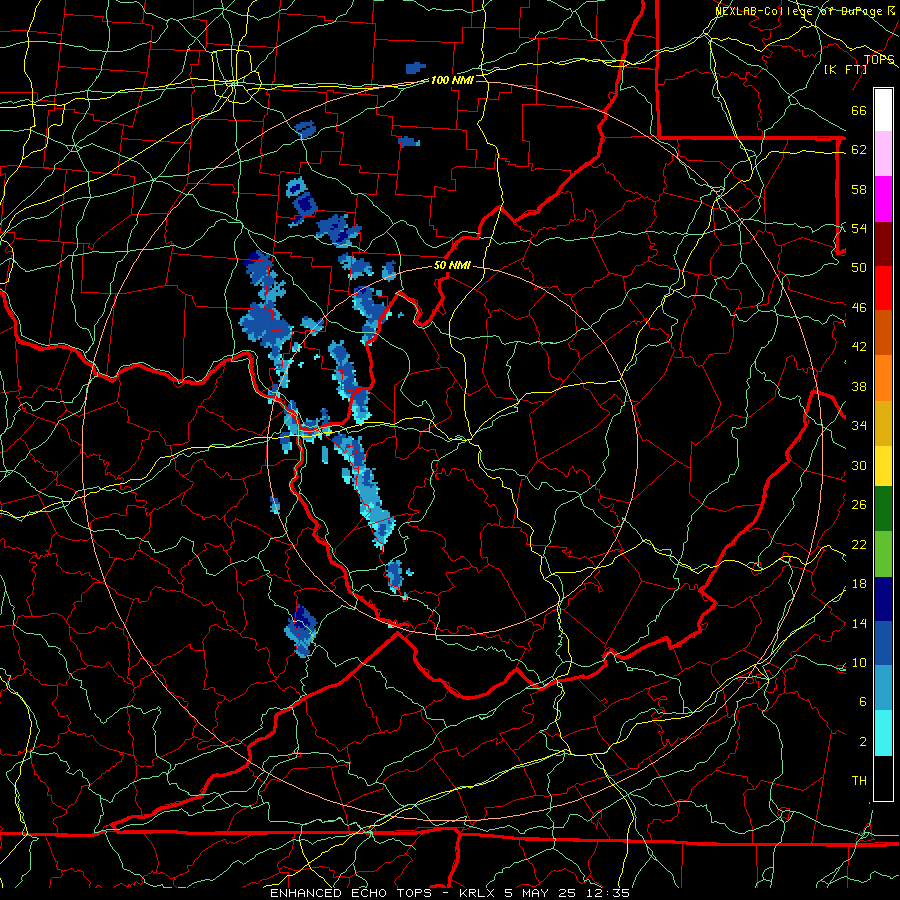The width and height of the screenshot is (900, 900).
Task: Click the 'KRLX' radar site identifier
Action: click(x=478, y=893)
